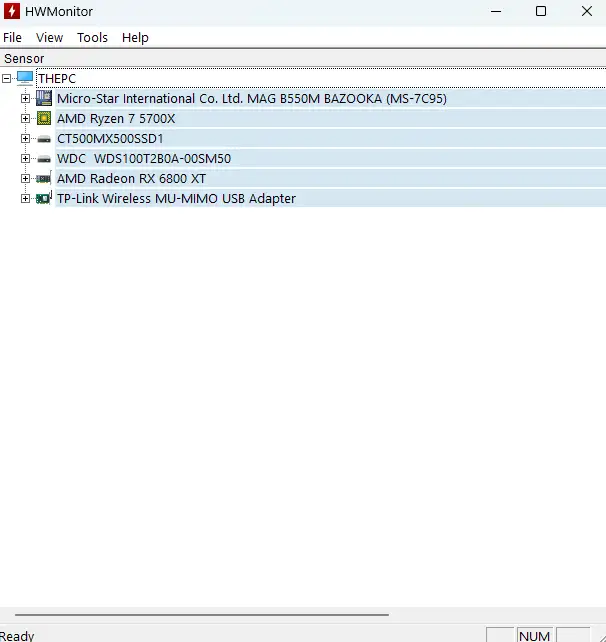Click the Radeon RX 6800 XT graphics card icon

point(43,179)
